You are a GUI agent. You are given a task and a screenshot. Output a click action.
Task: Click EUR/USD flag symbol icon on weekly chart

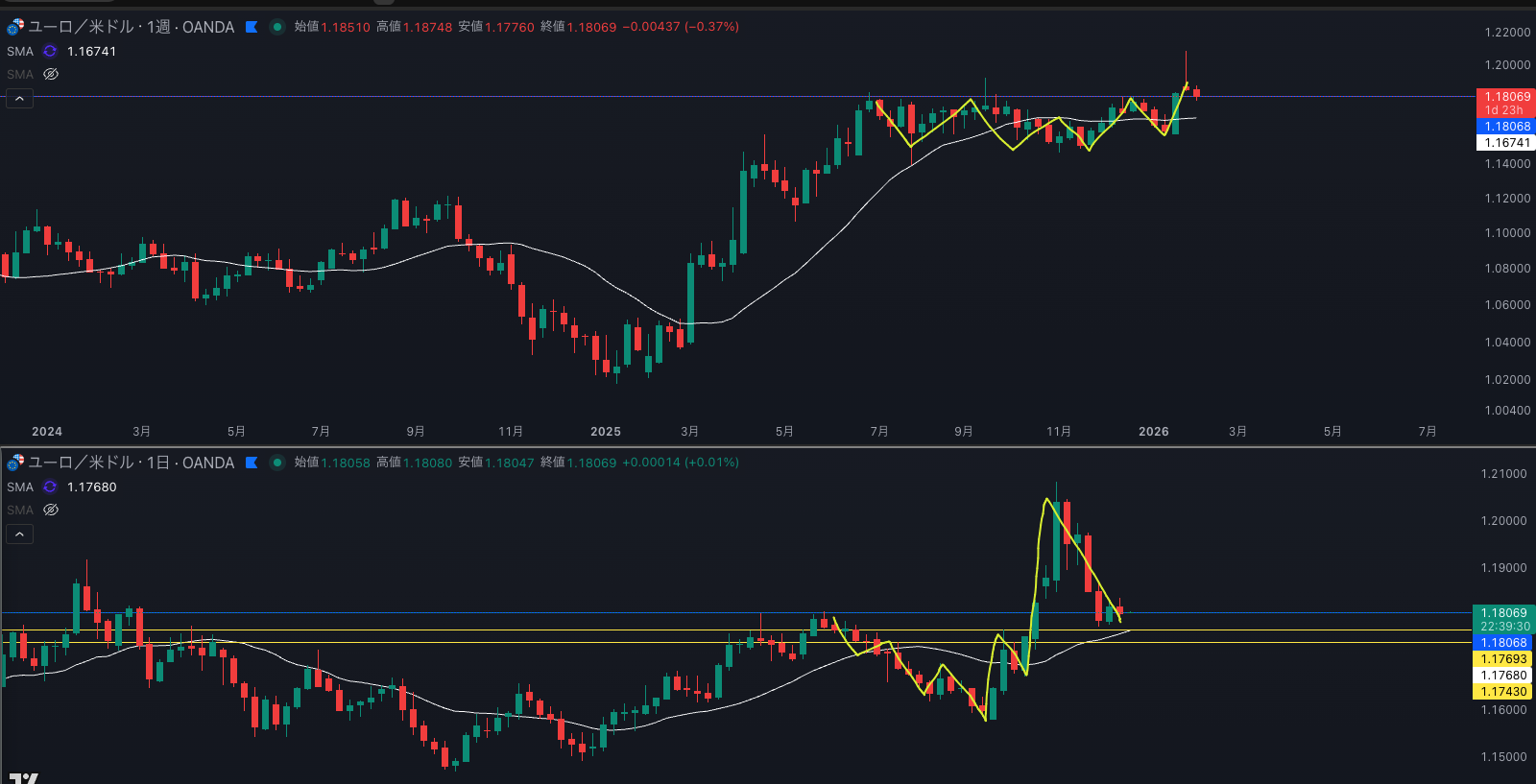tap(15, 27)
